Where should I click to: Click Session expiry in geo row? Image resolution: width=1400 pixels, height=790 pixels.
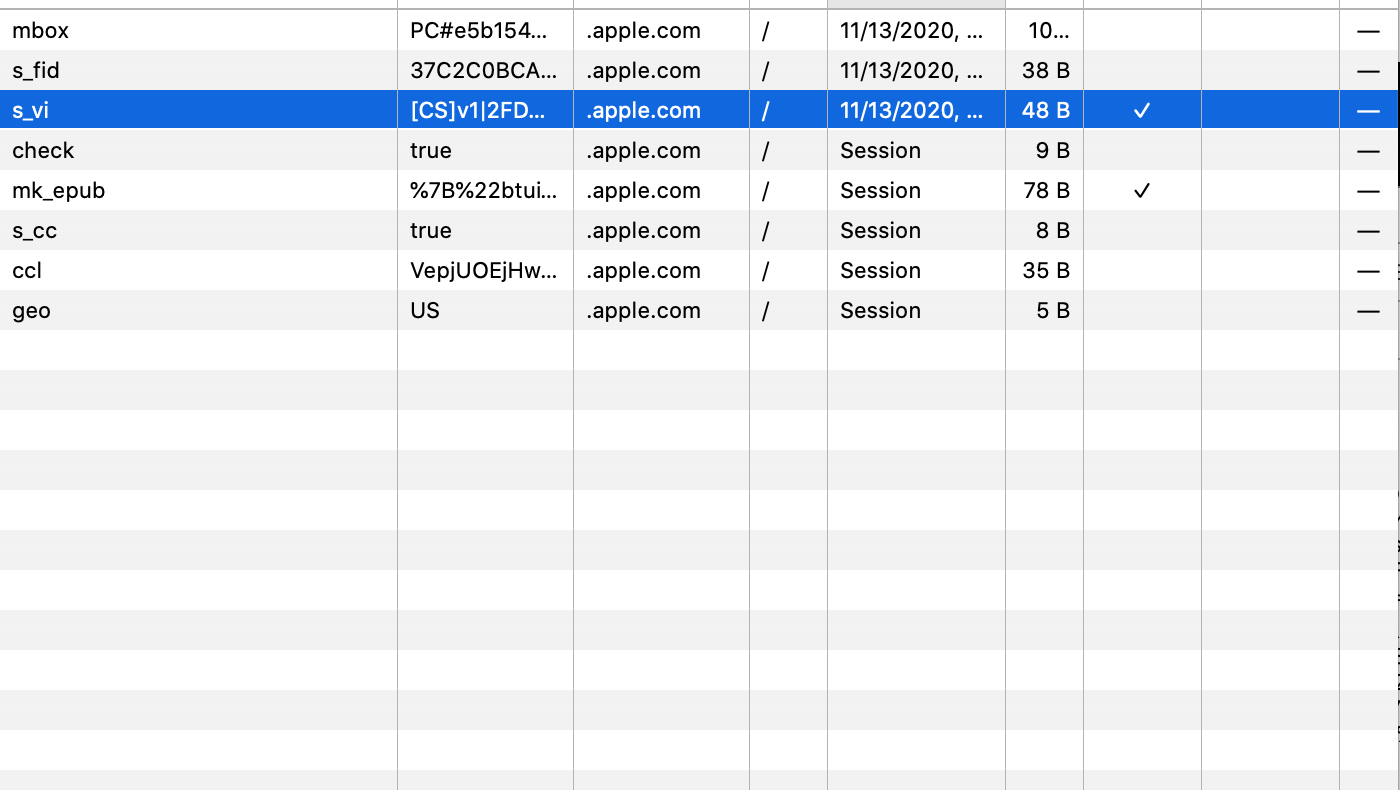[880, 311]
